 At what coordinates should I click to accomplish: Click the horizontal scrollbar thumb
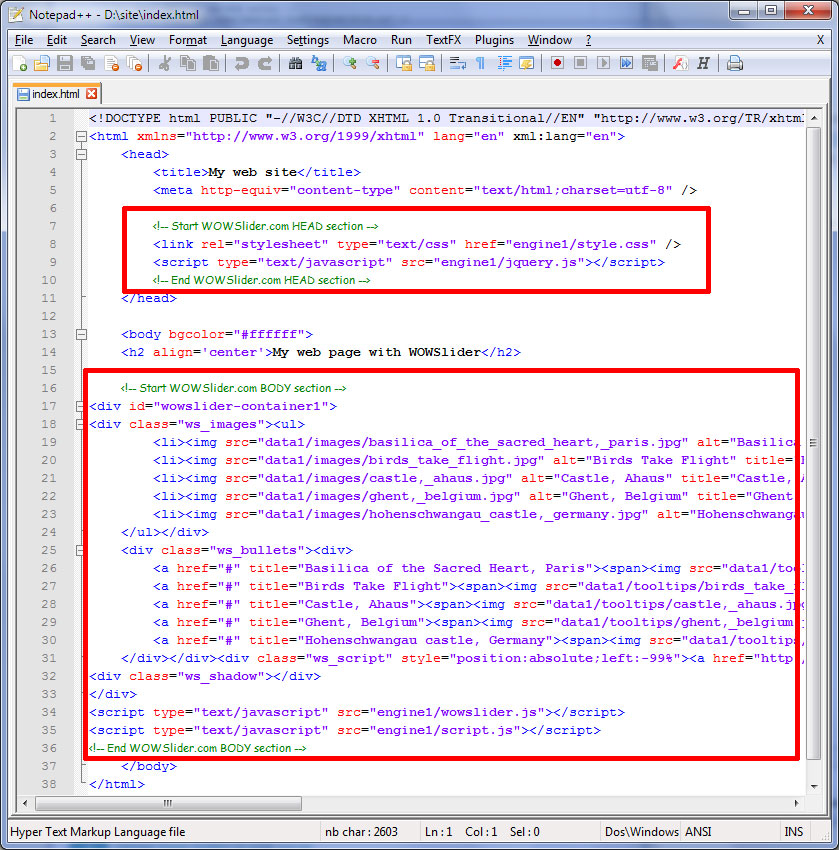[x=168, y=803]
